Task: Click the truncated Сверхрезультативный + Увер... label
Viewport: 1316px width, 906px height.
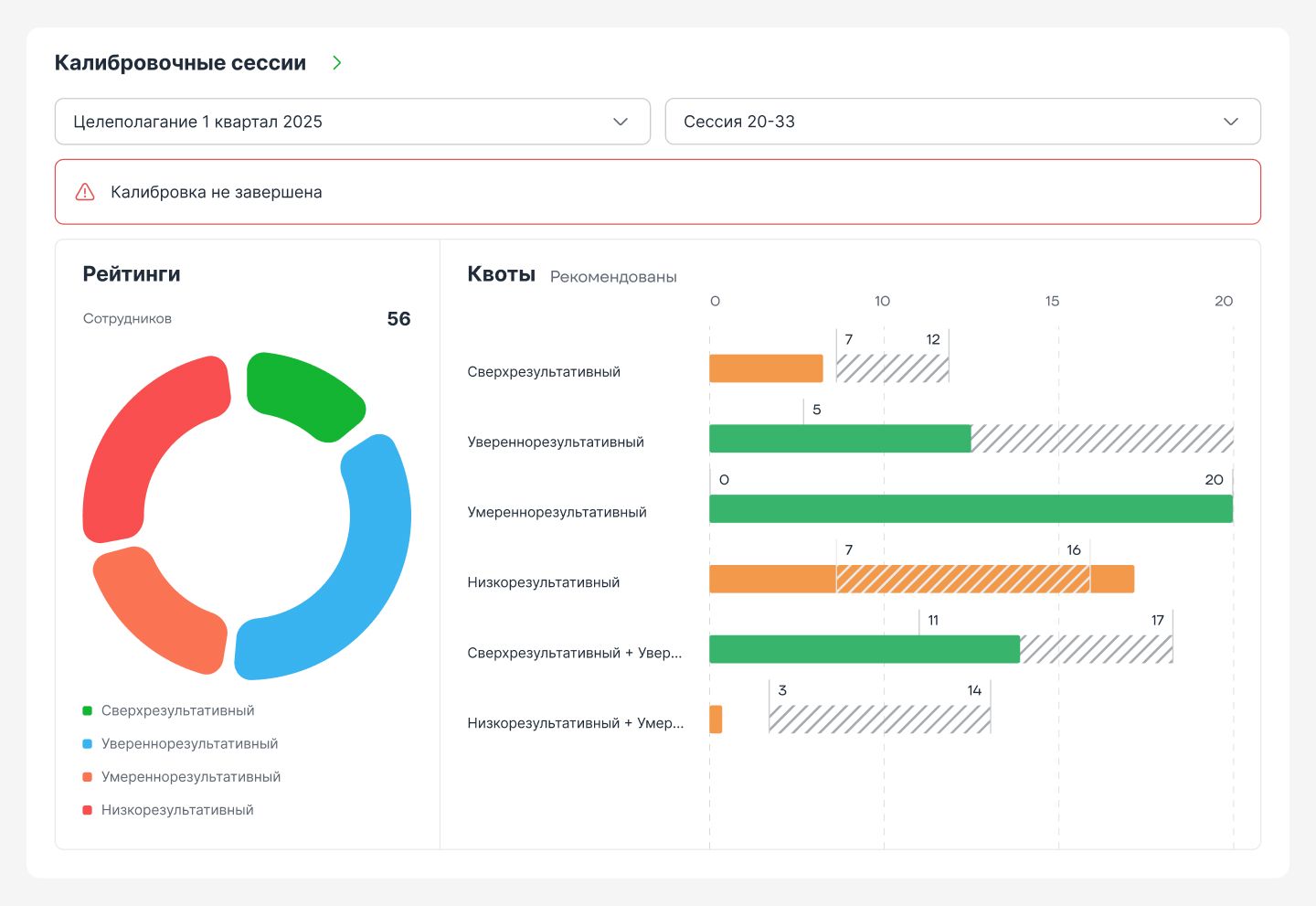Action: point(574,653)
